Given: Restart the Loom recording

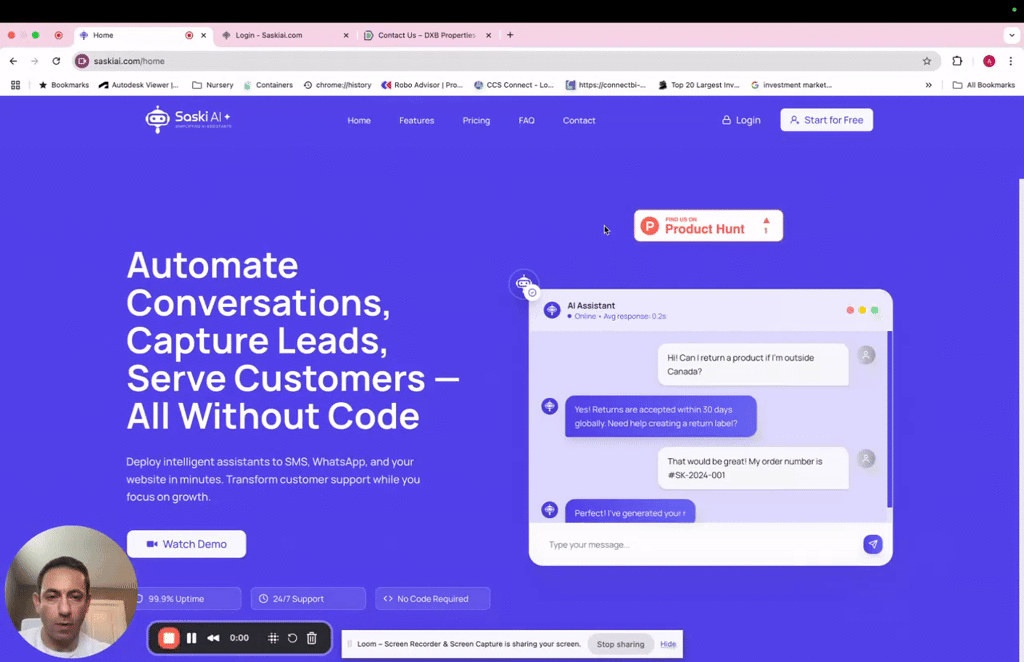Looking at the screenshot, I should pyautogui.click(x=293, y=638).
